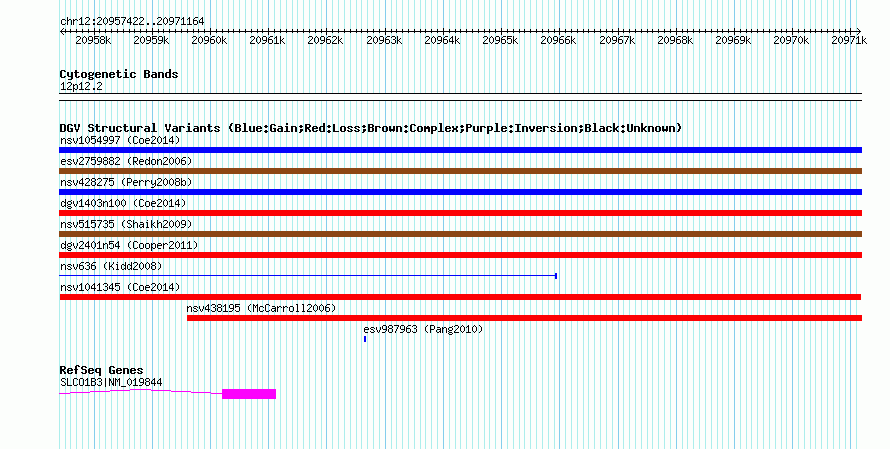The image size is (890, 449).
Task: Click the small esv987963 blue variant marker
Action: 365,339
